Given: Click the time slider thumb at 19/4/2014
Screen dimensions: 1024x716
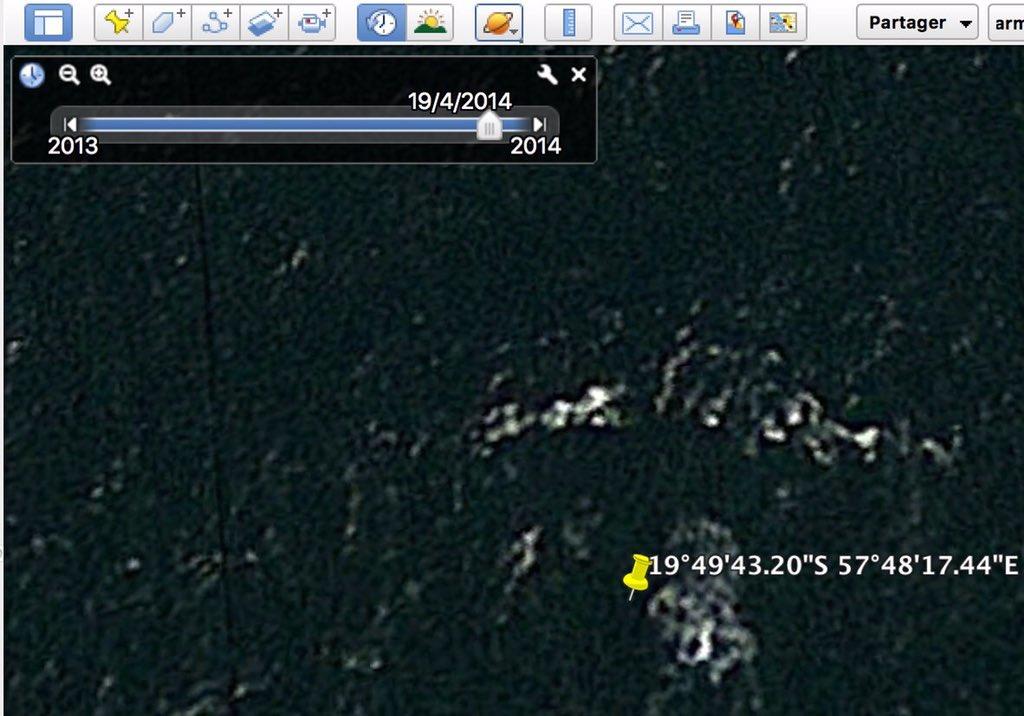Looking at the screenshot, I should click(x=488, y=125).
